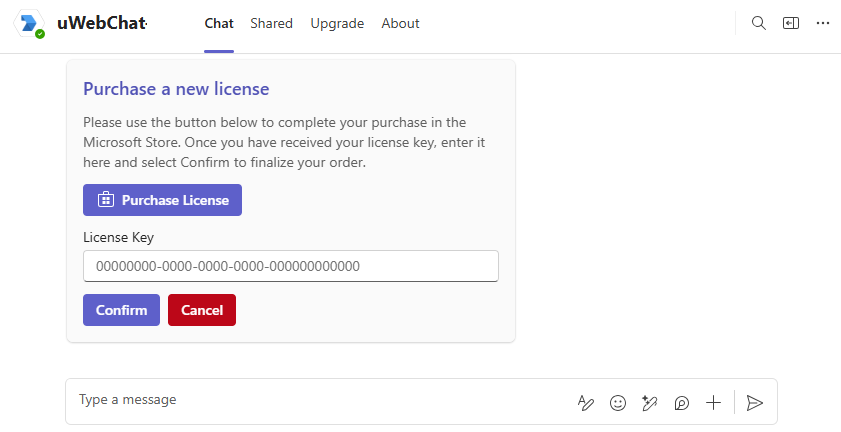This screenshot has height=432, width=841.
Task: Click the uWebChat app logo icon
Action: tap(30, 24)
